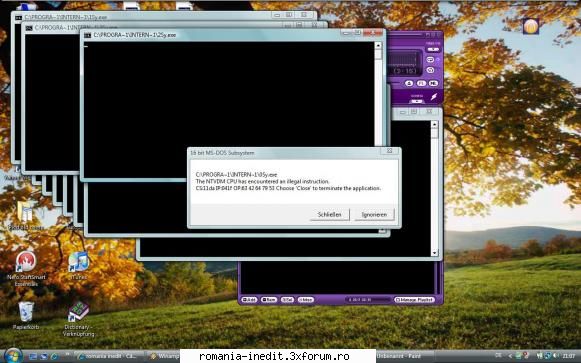Minimize the front 25y.exe console window
The image size is (581, 363).
tap(346, 33)
